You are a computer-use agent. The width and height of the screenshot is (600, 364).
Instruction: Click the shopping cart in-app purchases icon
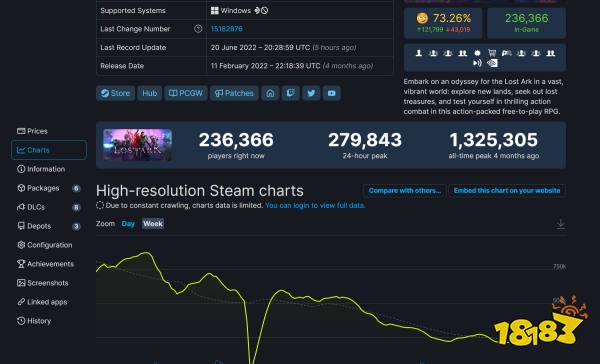[x=492, y=53]
